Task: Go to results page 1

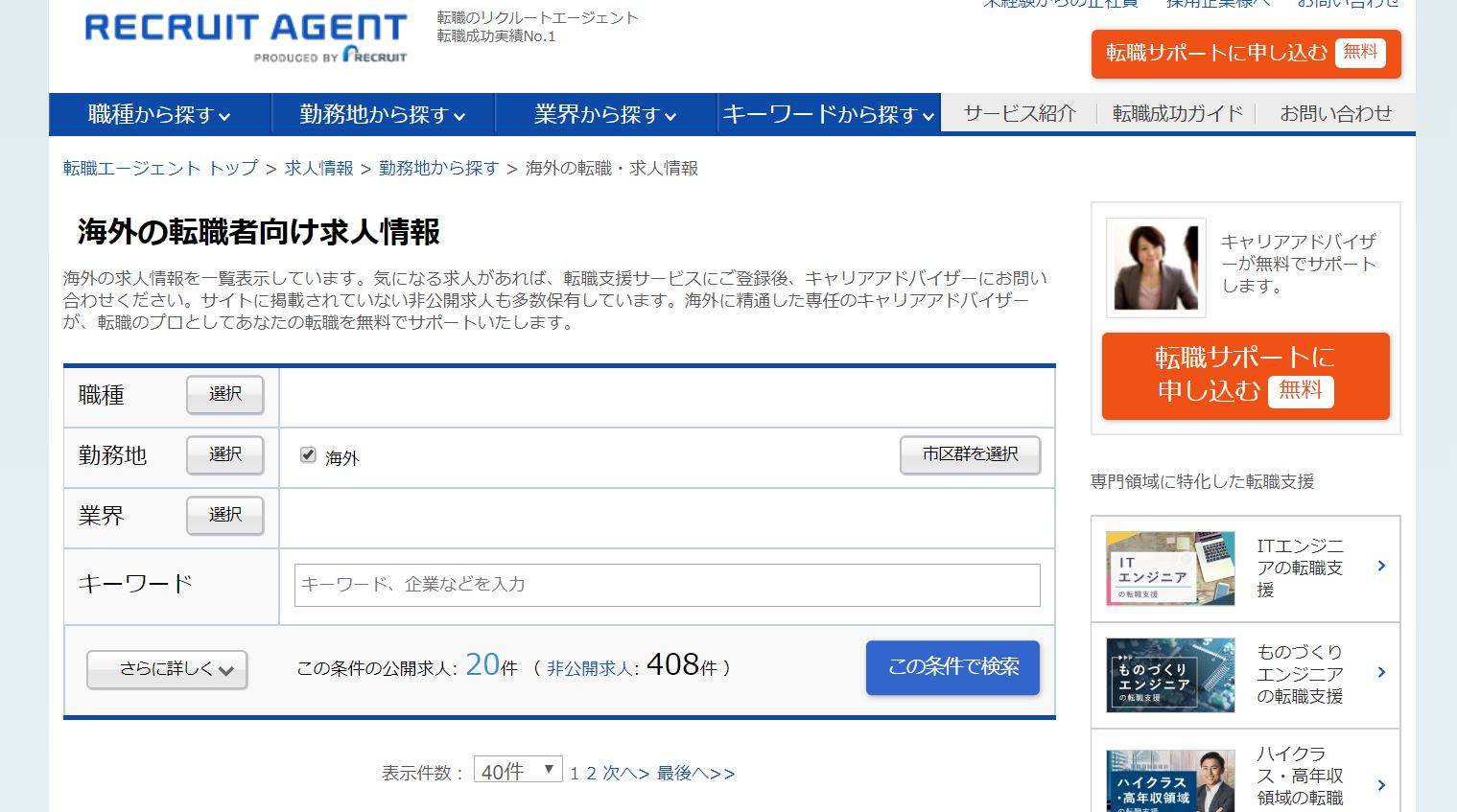Action: [575, 773]
